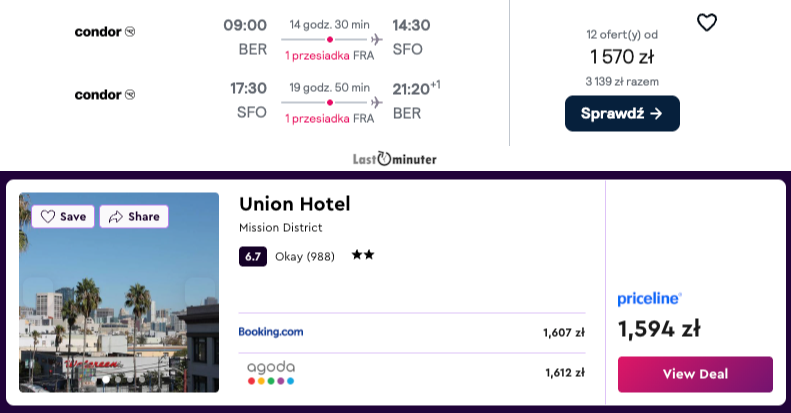Click the outbound 1 przesiadka FRA stopover text
This screenshot has width=791, height=413.
[x=329, y=55]
